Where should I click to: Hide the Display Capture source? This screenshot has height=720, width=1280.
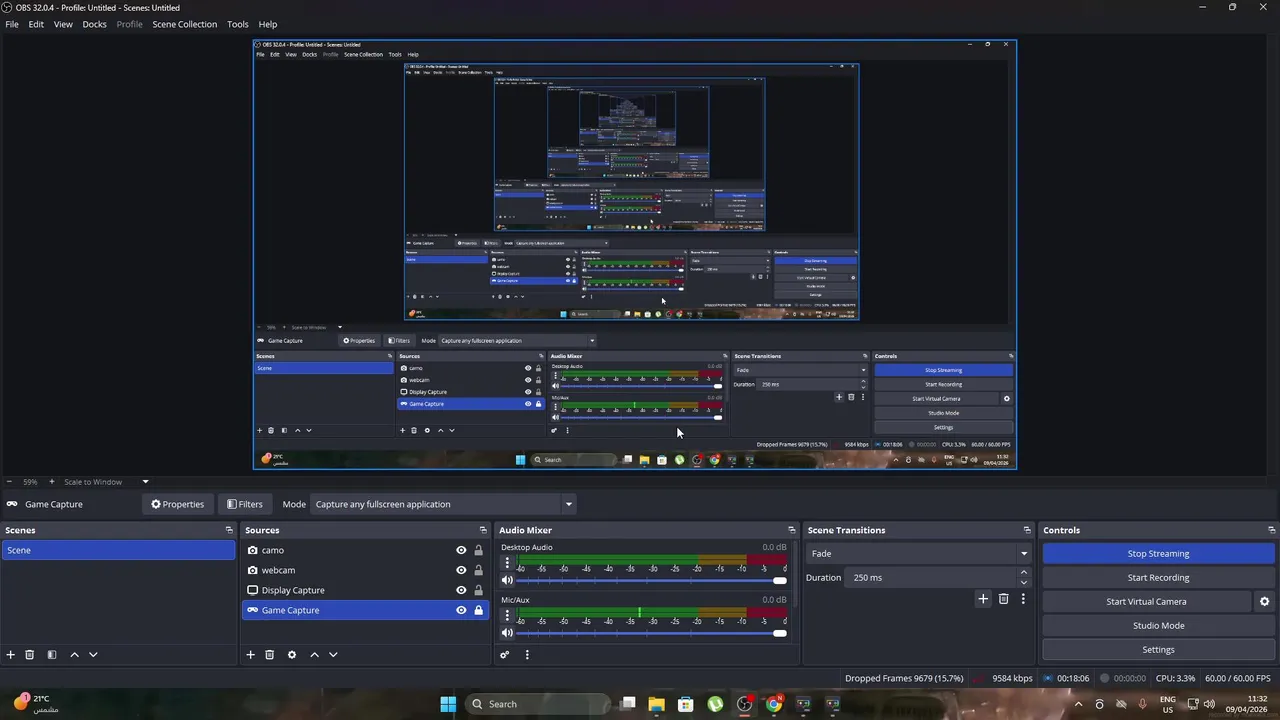461,590
